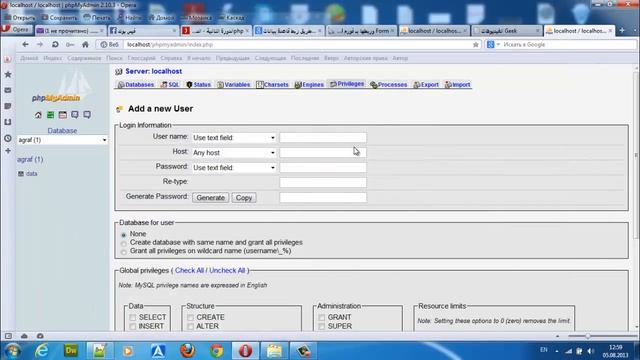Image resolution: width=640 pixels, height=360 pixels.
Task: Toggle the panel icon in Opera status bar
Action: (8, 336)
